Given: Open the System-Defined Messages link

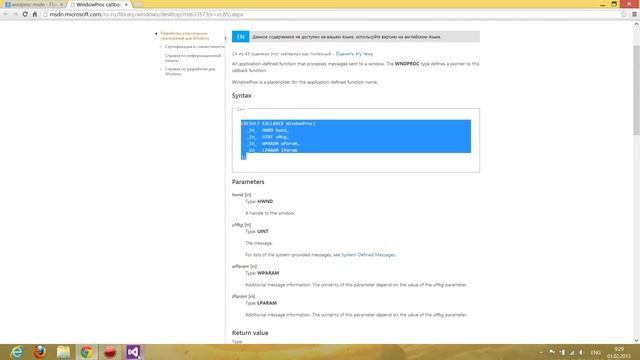Looking at the screenshot, I should (368, 255).
